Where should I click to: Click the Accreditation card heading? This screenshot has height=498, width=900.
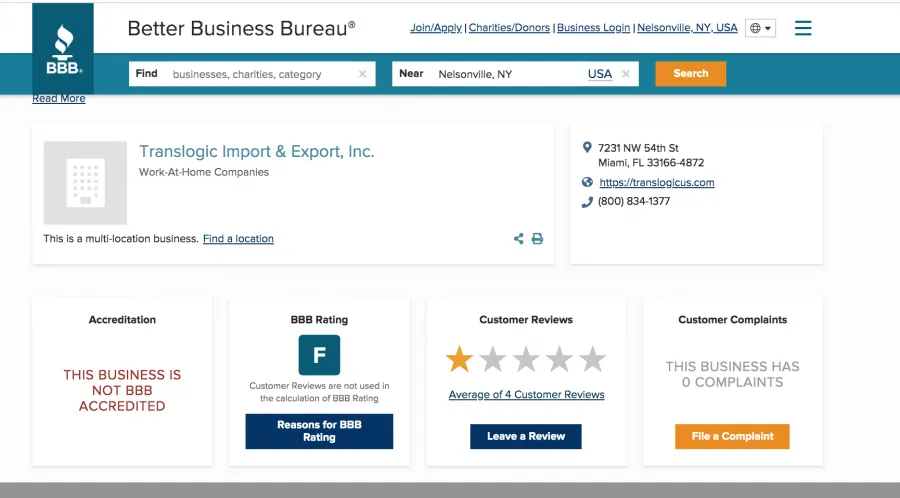click(x=122, y=320)
